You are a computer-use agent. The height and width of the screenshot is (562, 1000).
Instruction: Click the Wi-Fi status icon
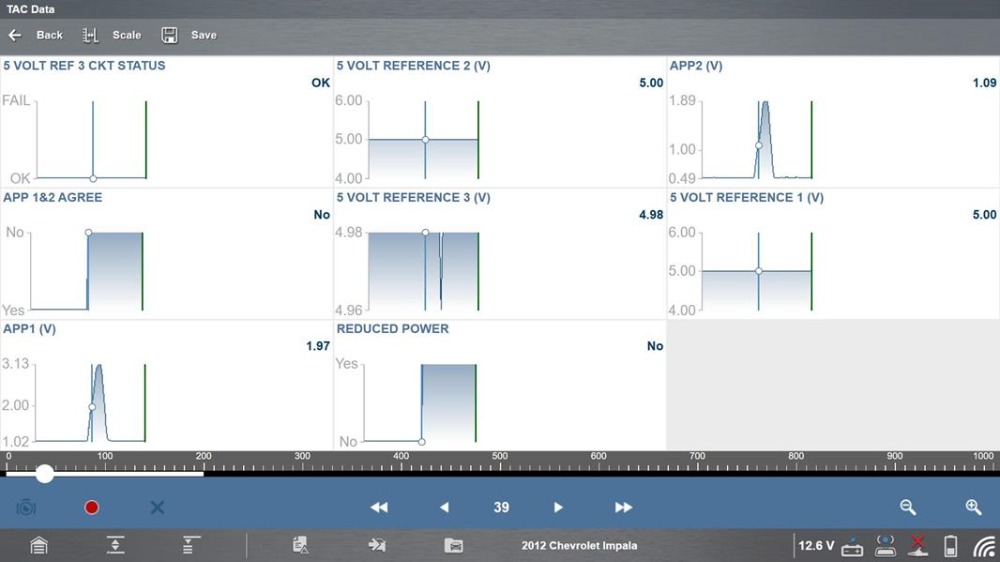[x=984, y=546]
